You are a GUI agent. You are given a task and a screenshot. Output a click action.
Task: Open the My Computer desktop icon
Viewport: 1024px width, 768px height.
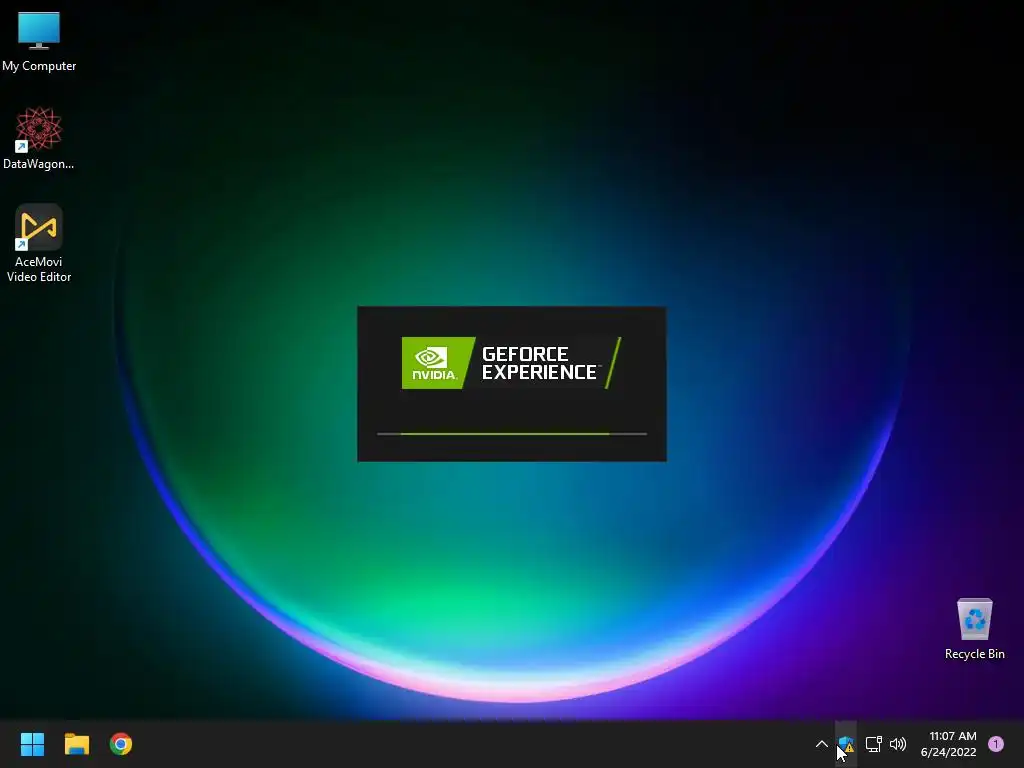(x=39, y=39)
